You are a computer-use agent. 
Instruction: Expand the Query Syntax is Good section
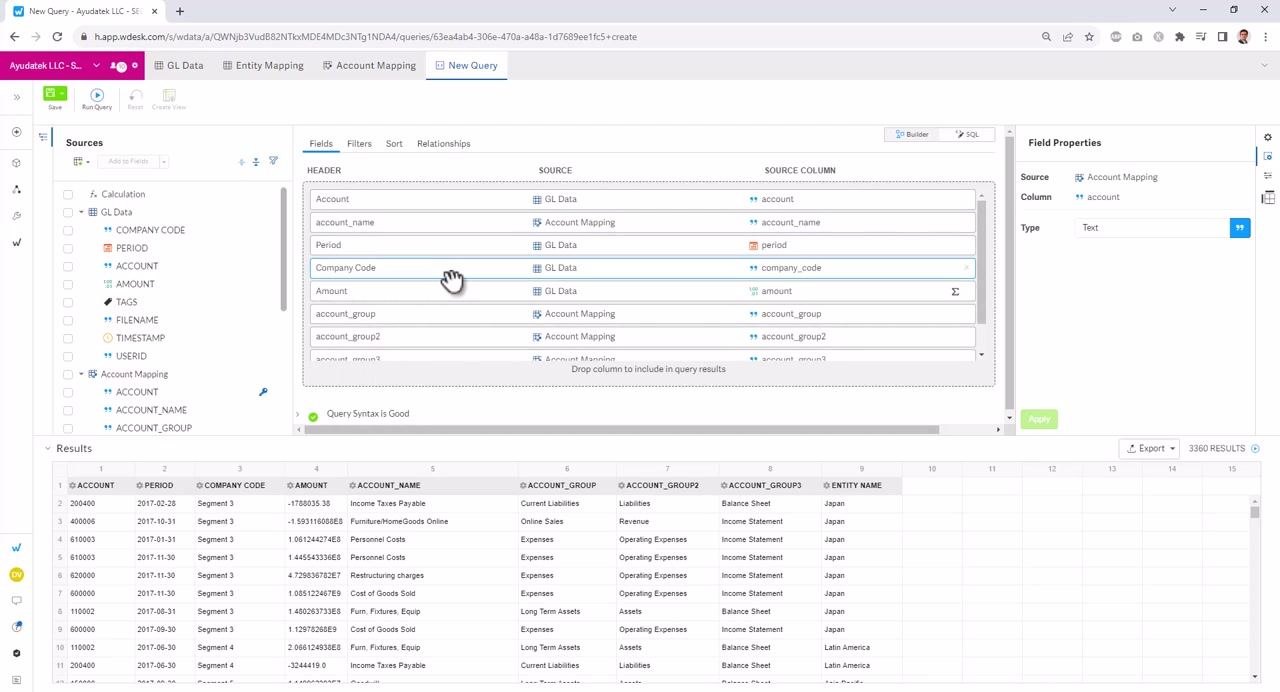click(x=297, y=414)
